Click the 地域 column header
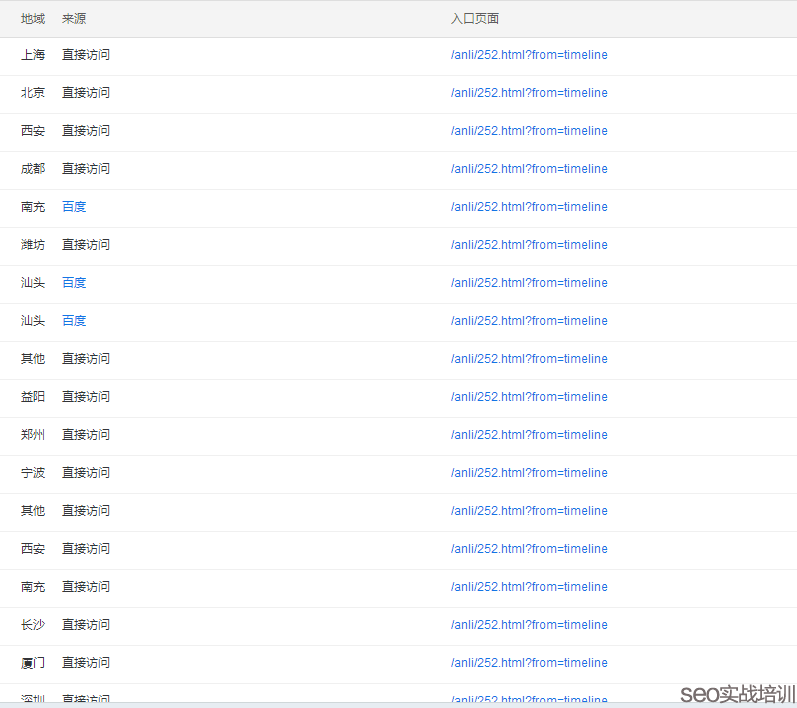The image size is (797, 708). pos(33,19)
